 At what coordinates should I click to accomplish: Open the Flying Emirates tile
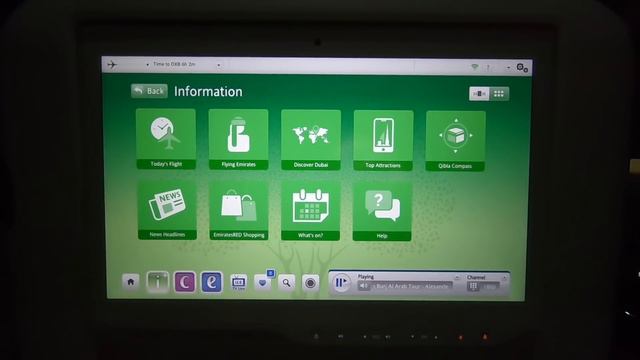(x=238, y=139)
